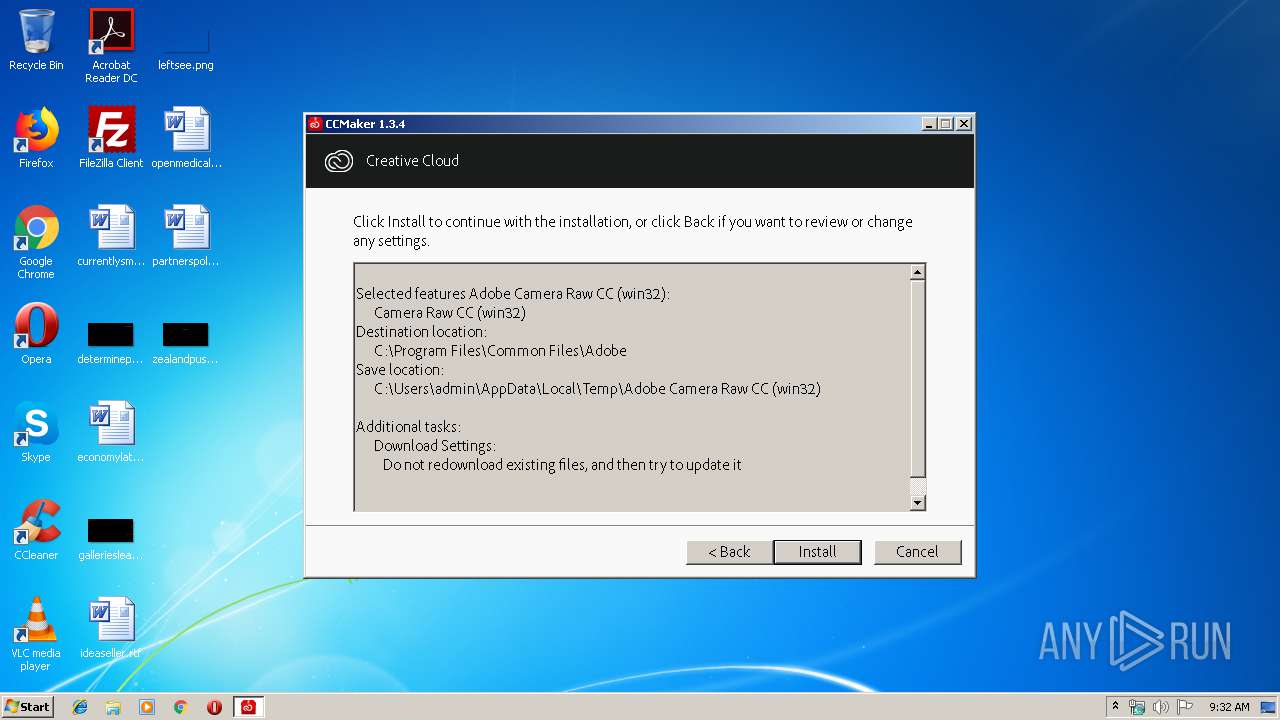Click 'Do not redownload existing files' line
This screenshot has height=720, width=1280.
click(x=562, y=465)
